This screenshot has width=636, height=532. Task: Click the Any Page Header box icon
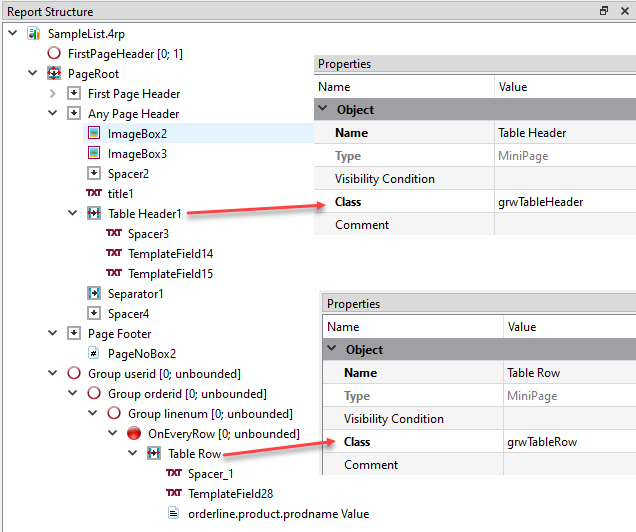tap(73, 113)
